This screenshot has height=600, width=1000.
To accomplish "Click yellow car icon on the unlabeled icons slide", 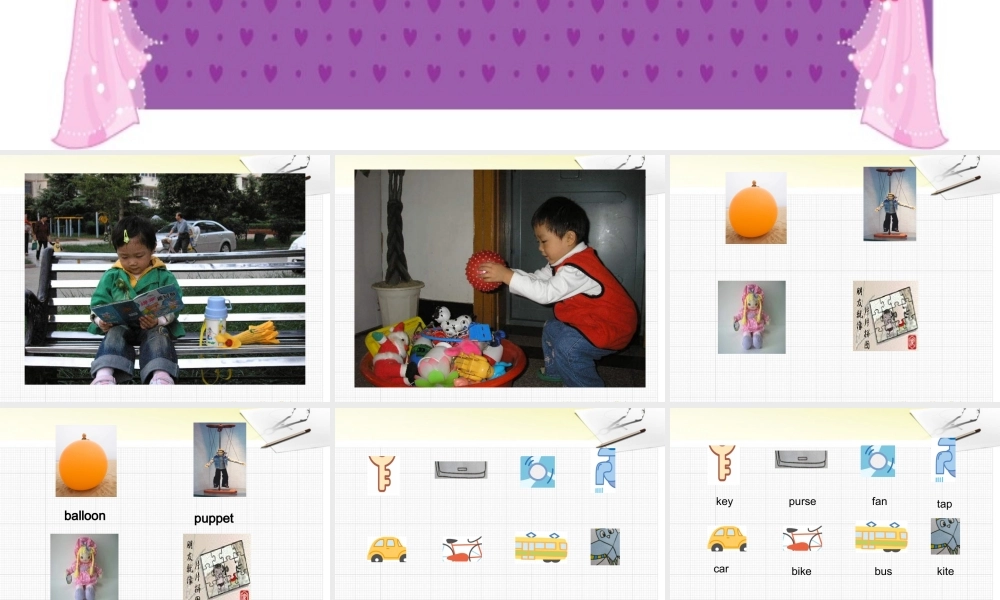I will coord(386,549).
